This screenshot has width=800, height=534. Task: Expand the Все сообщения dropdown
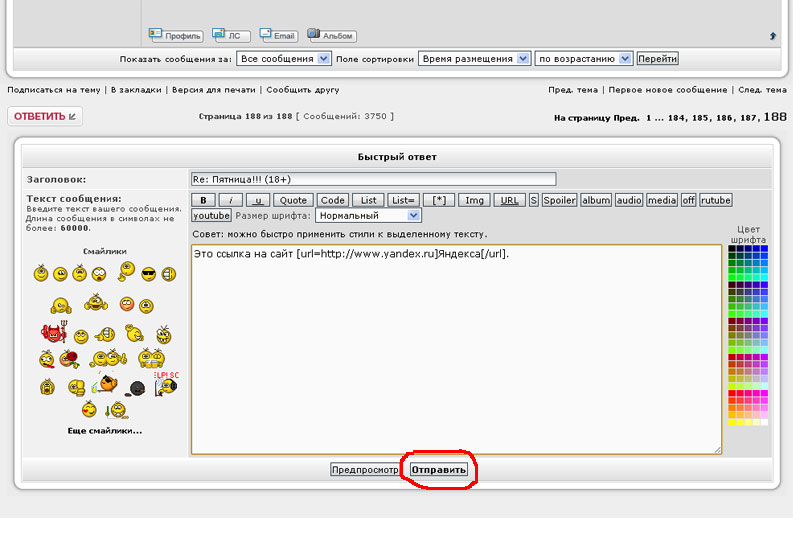(x=284, y=59)
